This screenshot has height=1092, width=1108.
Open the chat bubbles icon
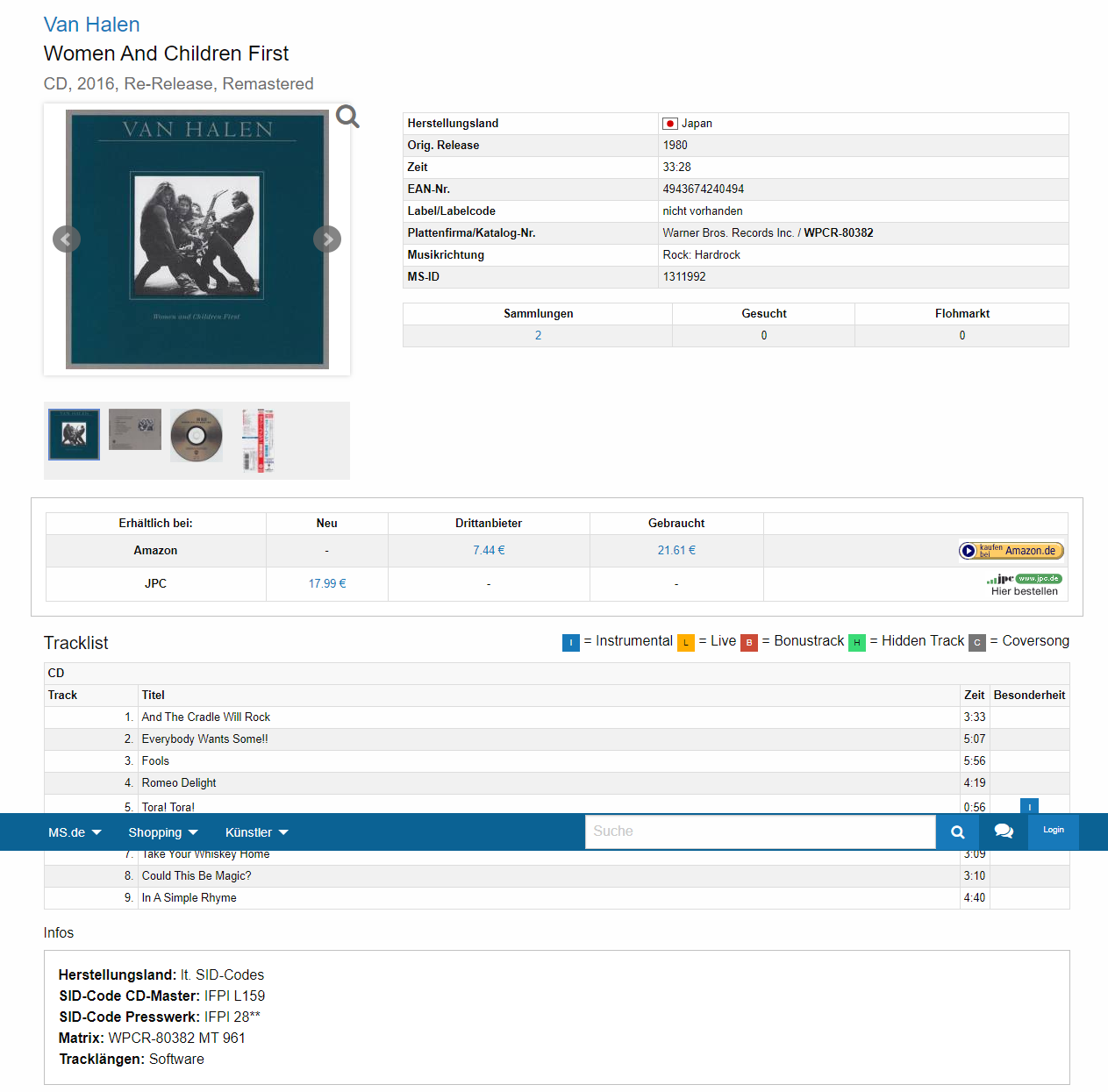tap(1004, 831)
